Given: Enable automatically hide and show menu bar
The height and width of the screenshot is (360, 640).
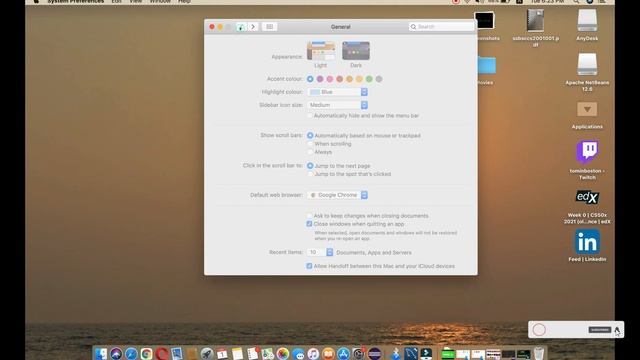Looking at the screenshot, I should [x=310, y=116].
